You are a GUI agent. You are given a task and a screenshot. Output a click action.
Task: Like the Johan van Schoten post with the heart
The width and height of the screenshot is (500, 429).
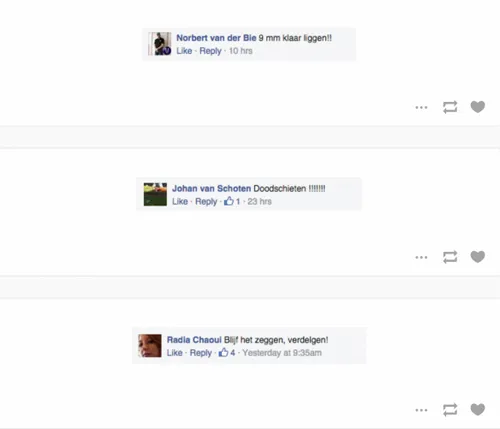(477, 257)
